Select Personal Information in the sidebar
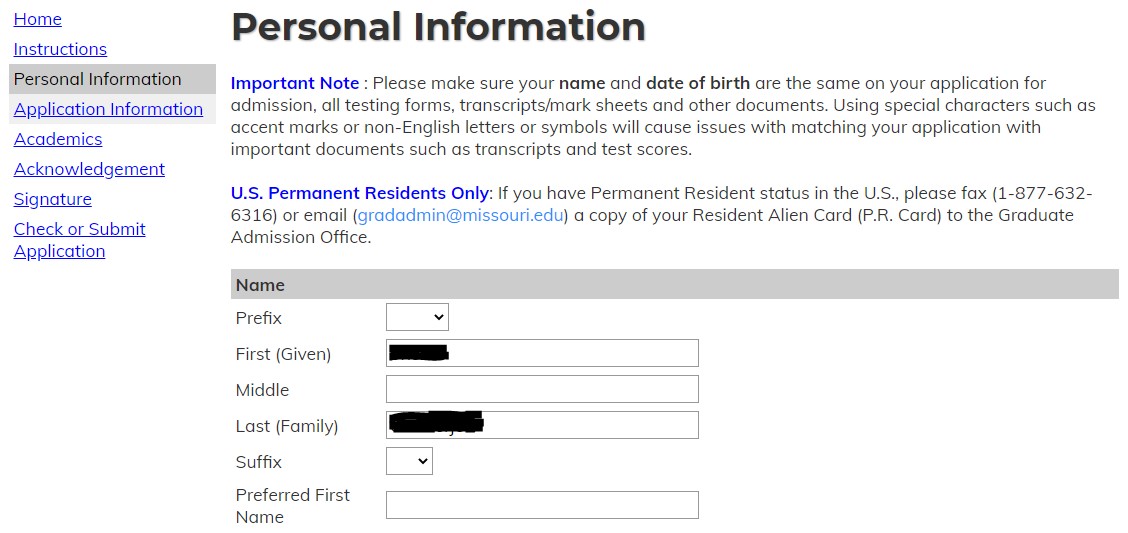1128x533 pixels. coord(98,79)
